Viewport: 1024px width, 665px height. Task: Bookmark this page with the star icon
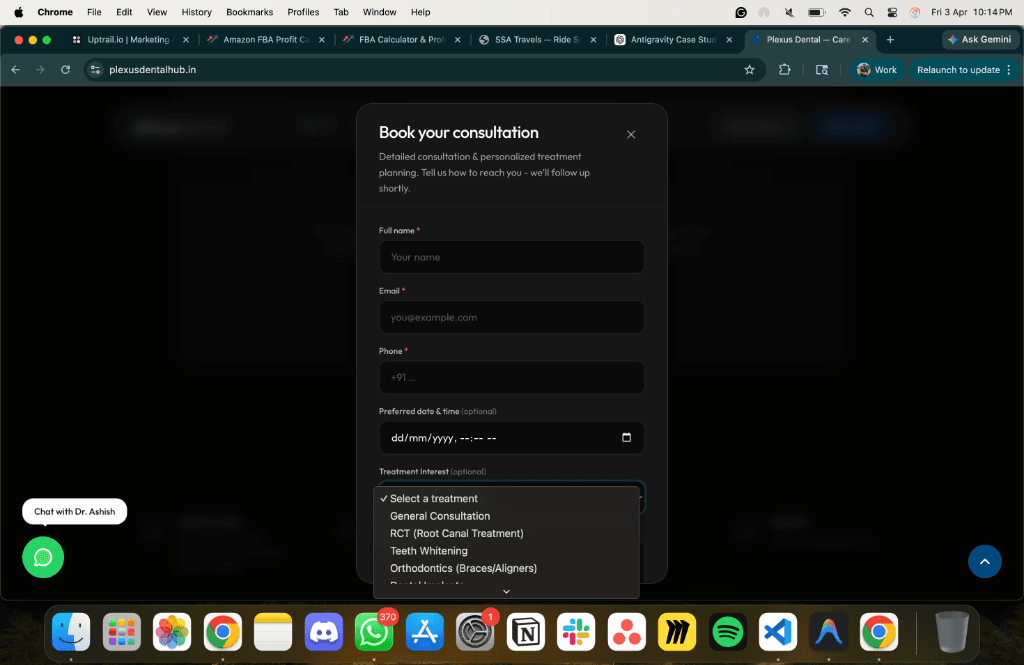[749, 70]
